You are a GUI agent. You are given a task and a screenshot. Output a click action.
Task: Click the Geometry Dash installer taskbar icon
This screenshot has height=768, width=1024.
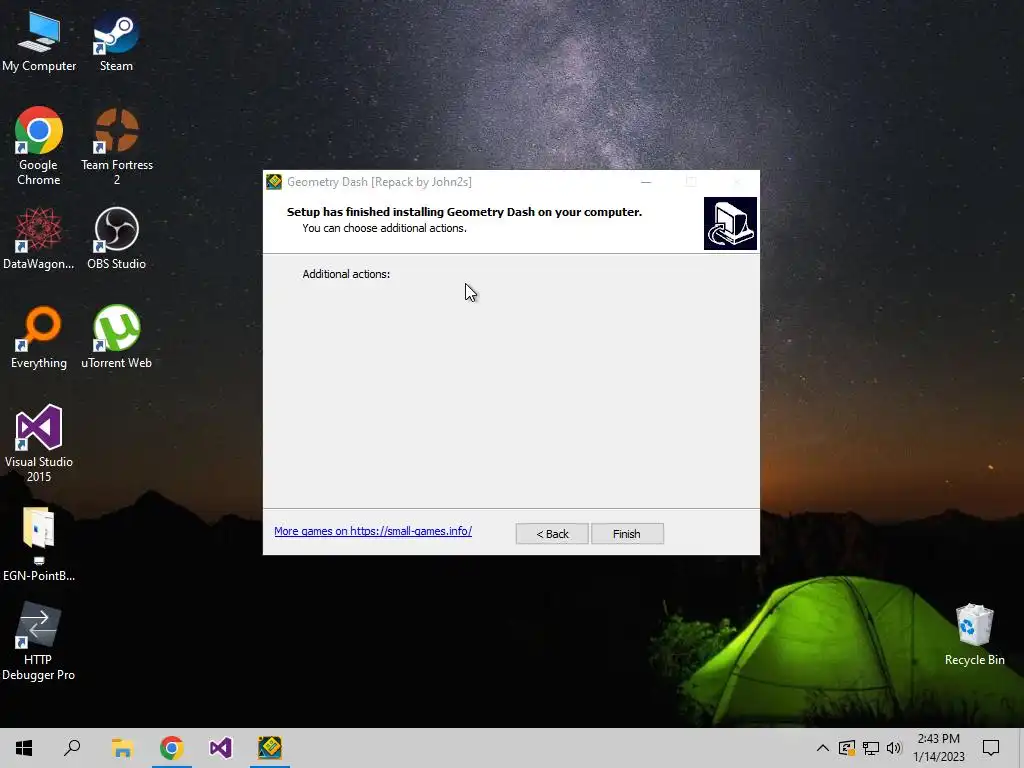point(270,748)
